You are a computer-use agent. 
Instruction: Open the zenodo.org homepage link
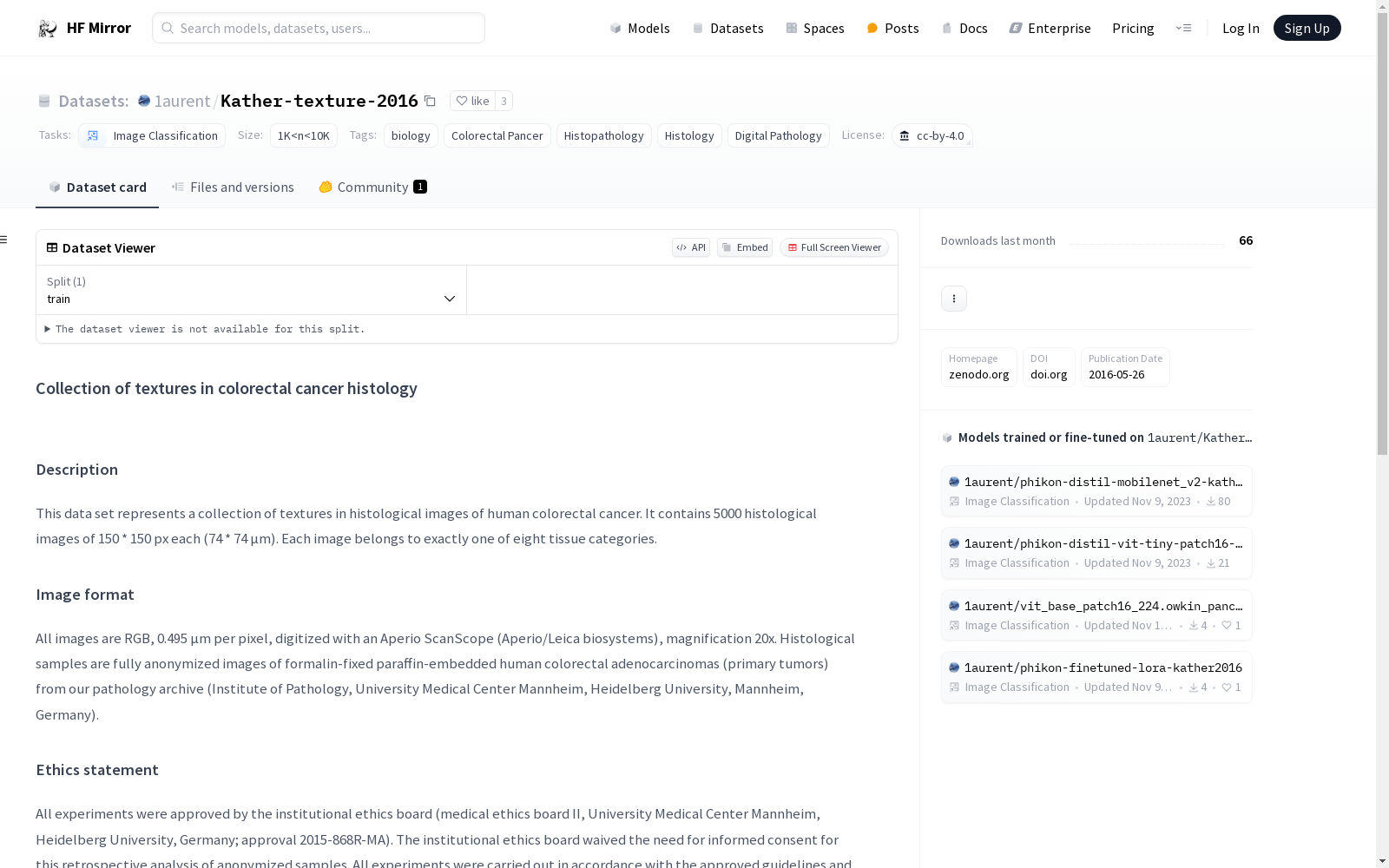(979, 367)
